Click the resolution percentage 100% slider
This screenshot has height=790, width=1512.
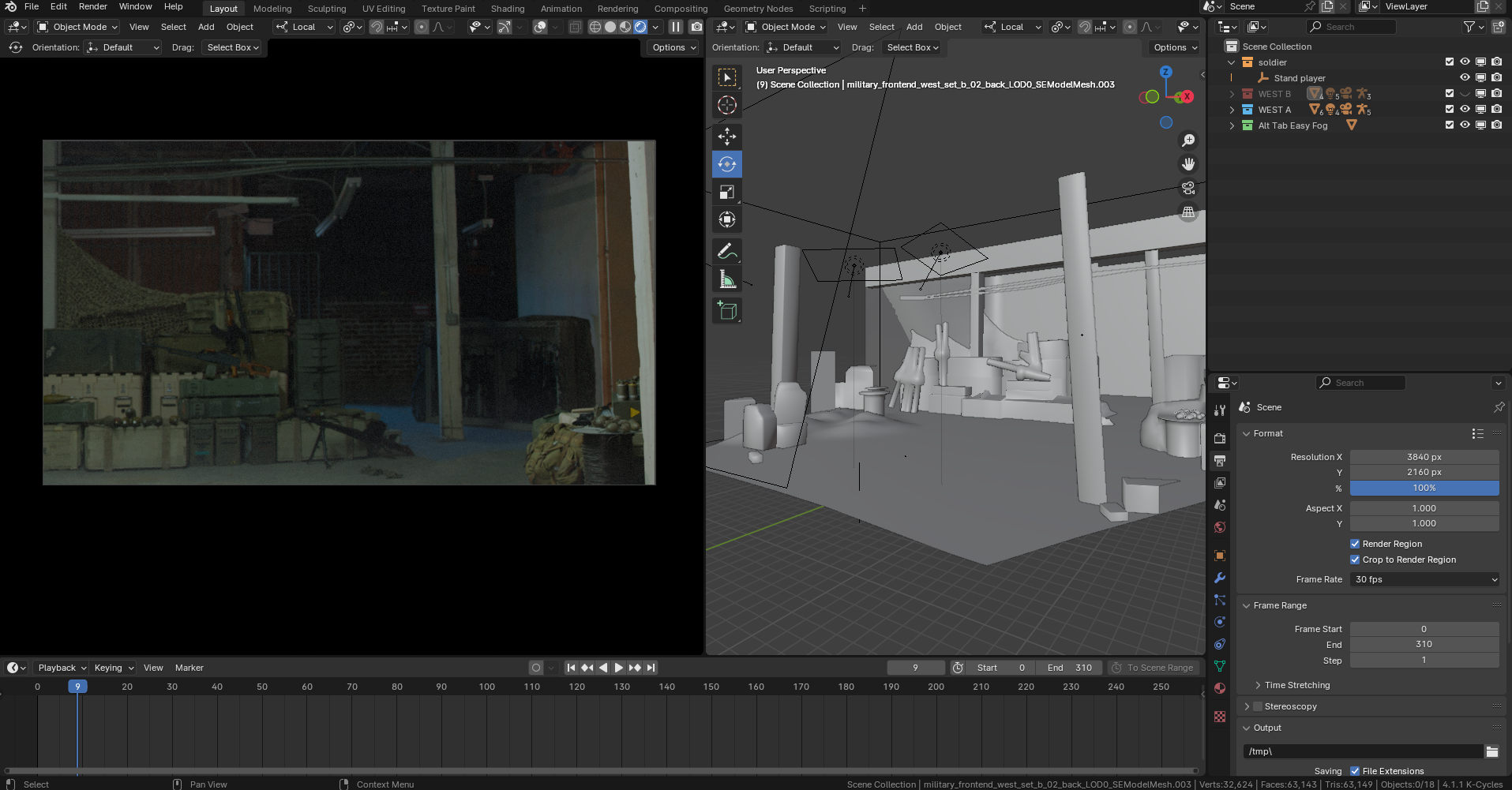pyautogui.click(x=1424, y=488)
